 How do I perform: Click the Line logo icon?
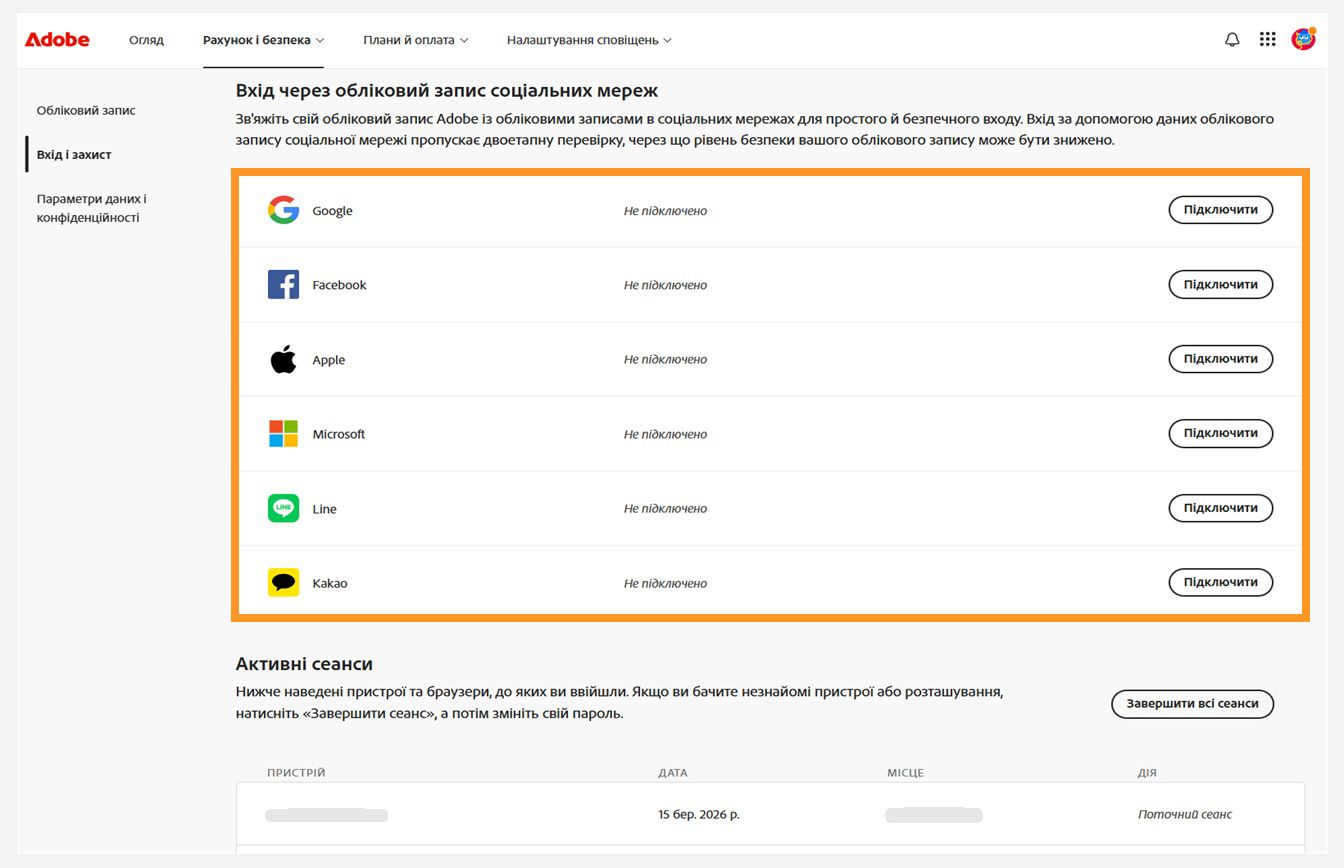[x=283, y=508]
